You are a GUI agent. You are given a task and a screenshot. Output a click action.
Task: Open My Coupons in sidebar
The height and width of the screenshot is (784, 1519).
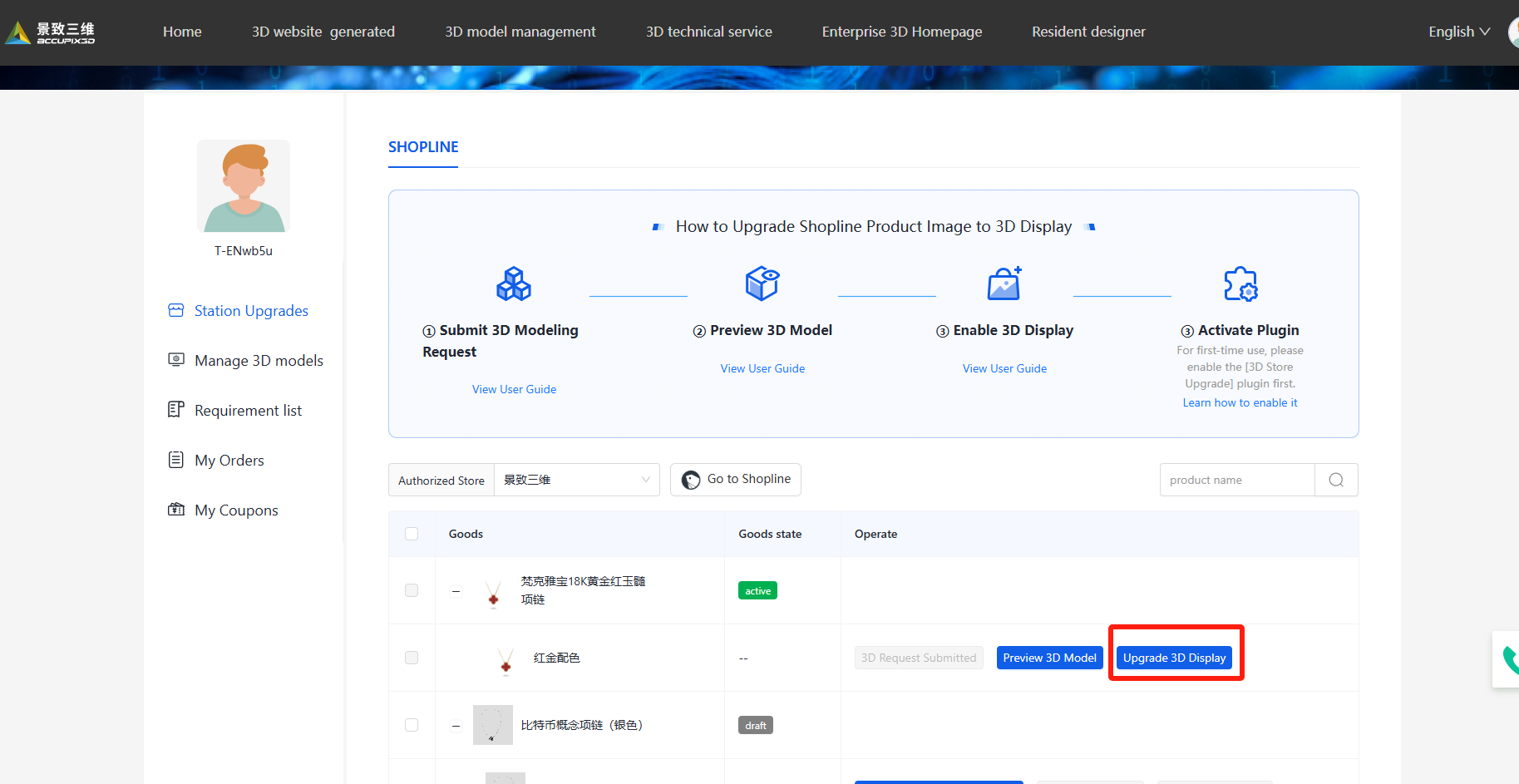[236, 510]
